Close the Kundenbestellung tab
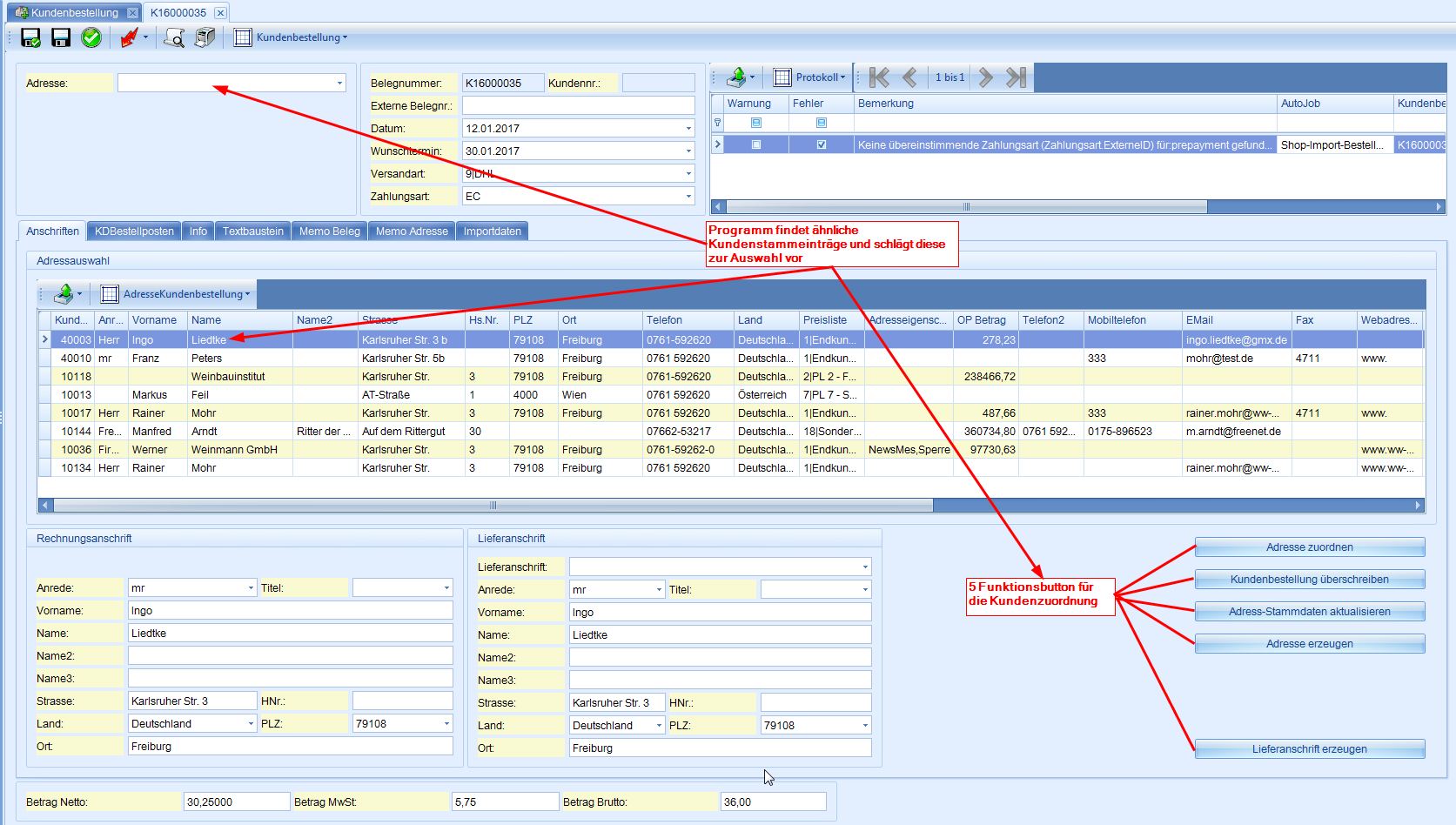 [131, 12]
